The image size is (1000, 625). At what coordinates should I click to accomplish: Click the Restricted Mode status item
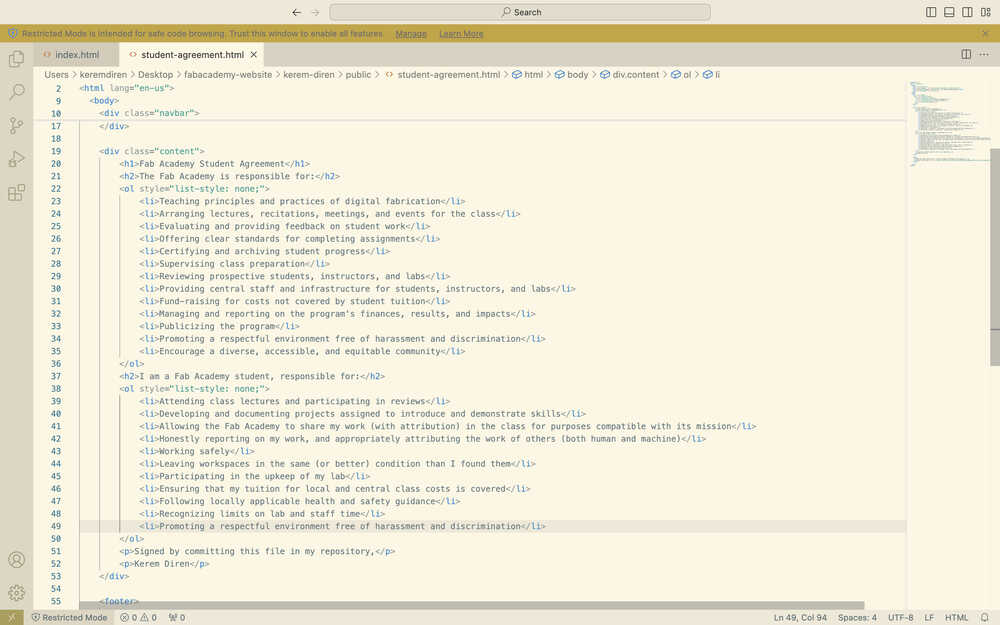click(x=70, y=617)
